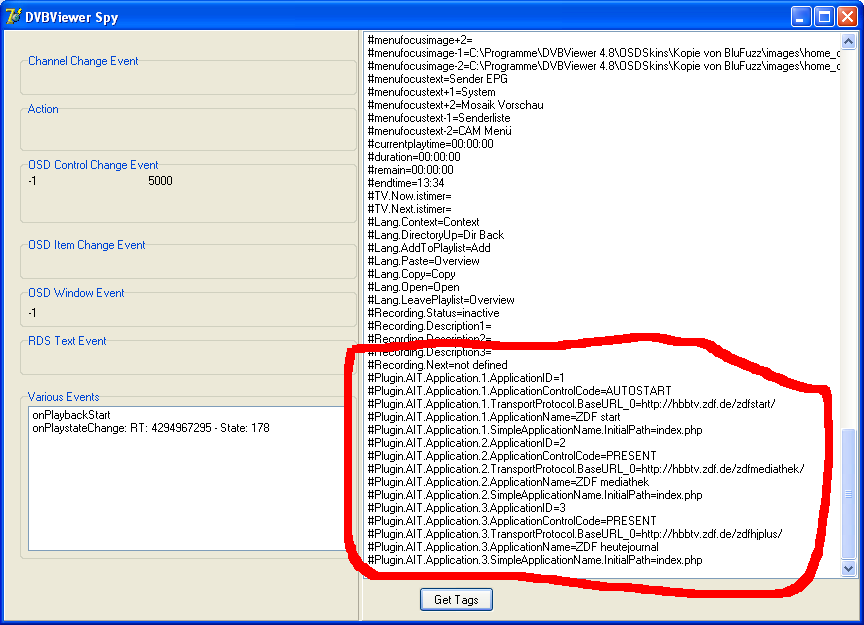Minimize the DVBViewer Spy window
864x625 pixels.
point(803,16)
